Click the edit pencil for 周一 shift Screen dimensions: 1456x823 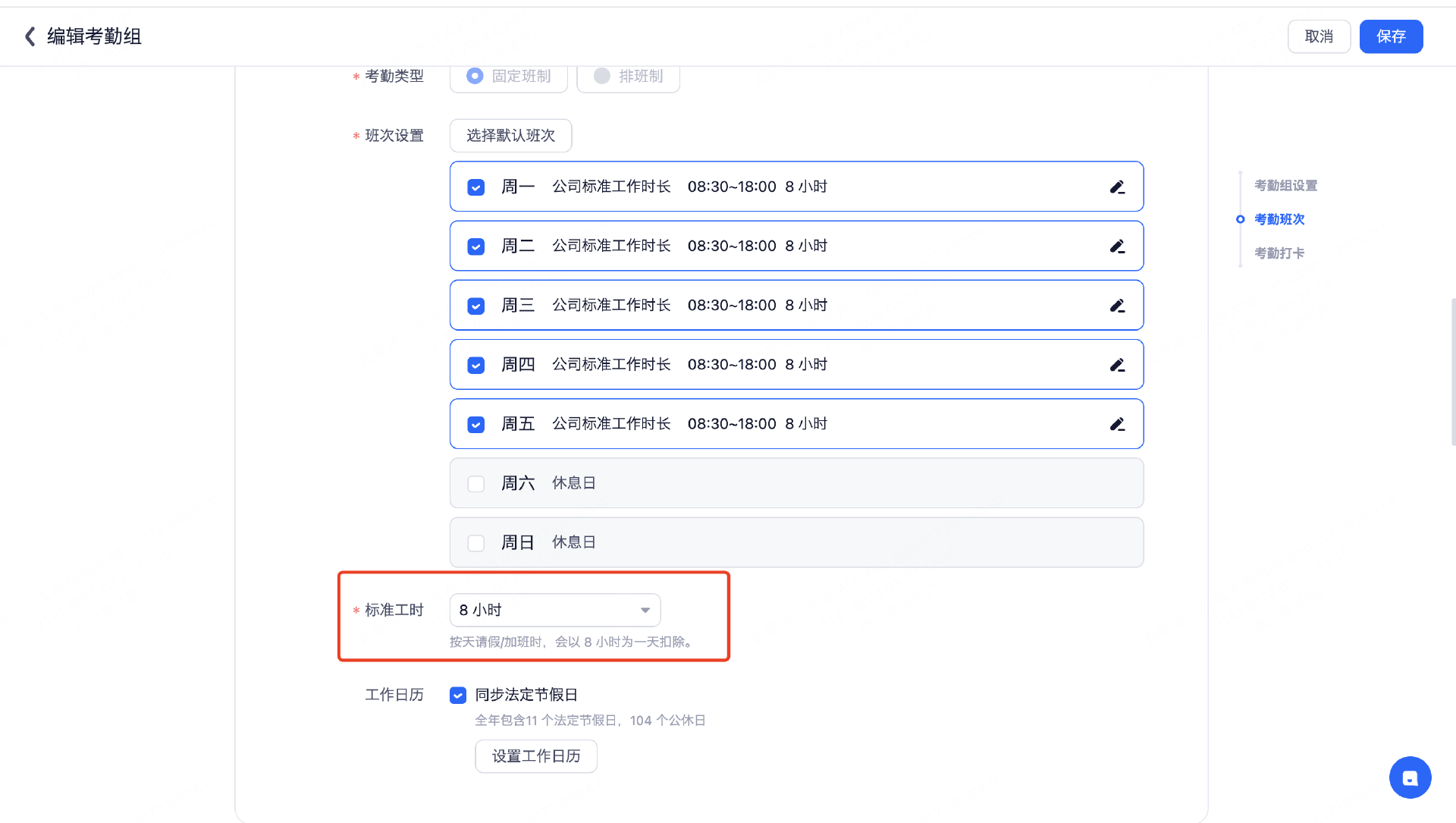tap(1117, 187)
